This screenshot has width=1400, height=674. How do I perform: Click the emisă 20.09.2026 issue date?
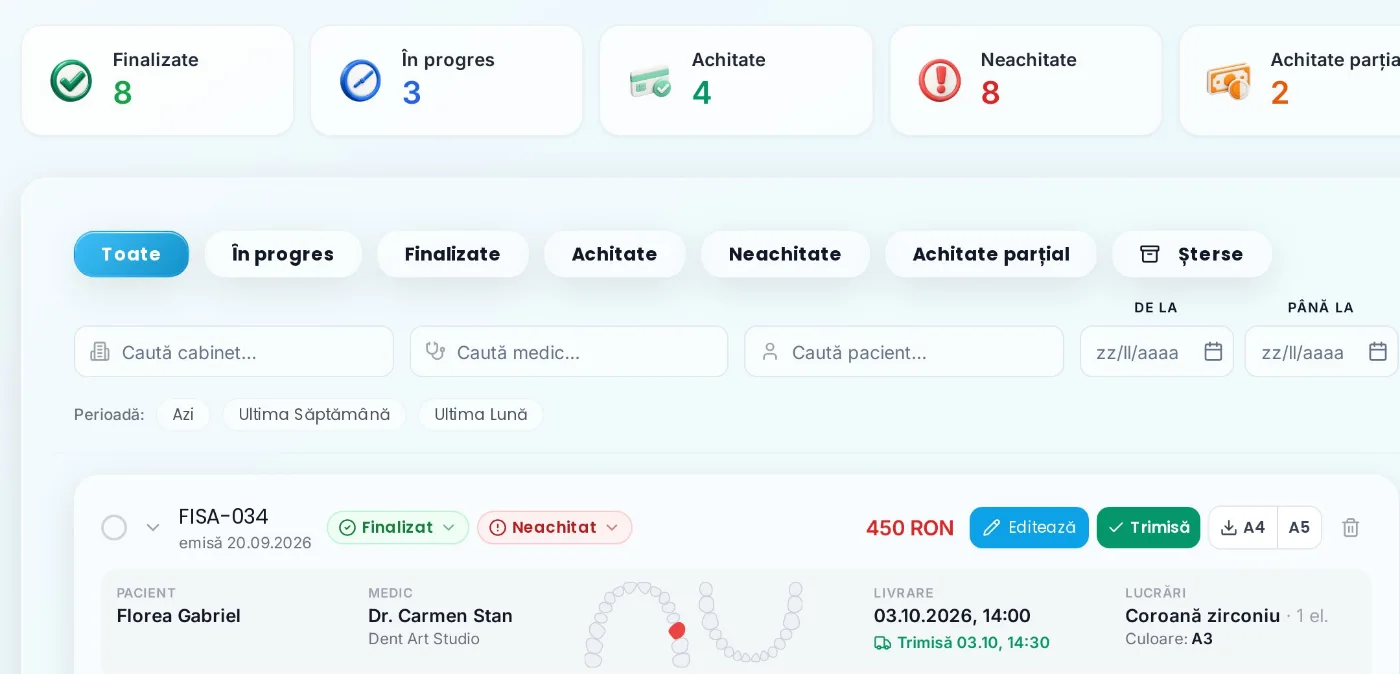(245, 543)
